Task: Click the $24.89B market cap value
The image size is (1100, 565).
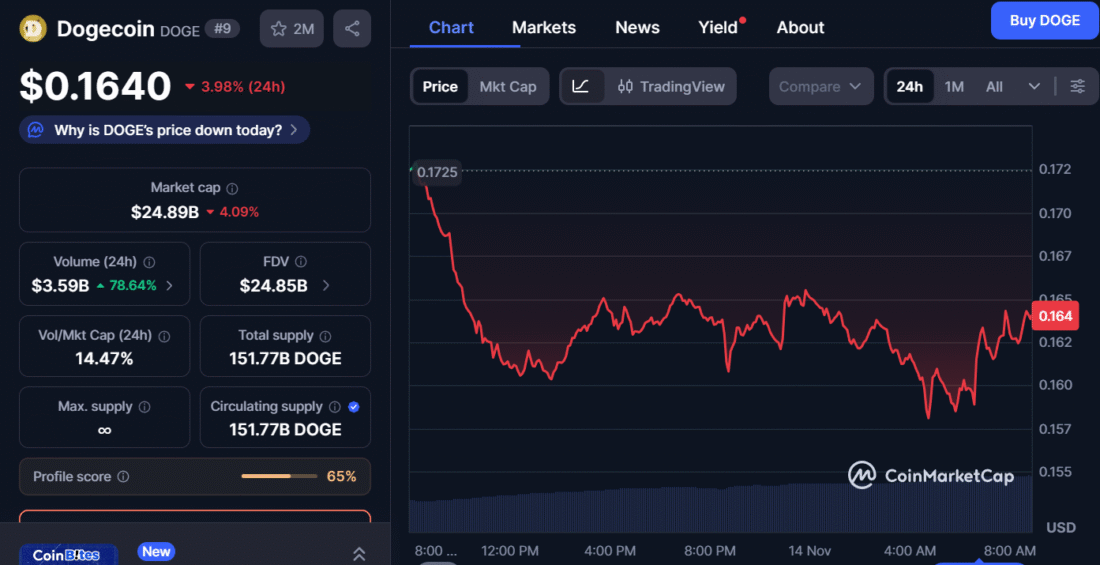Action: [165, 212]
